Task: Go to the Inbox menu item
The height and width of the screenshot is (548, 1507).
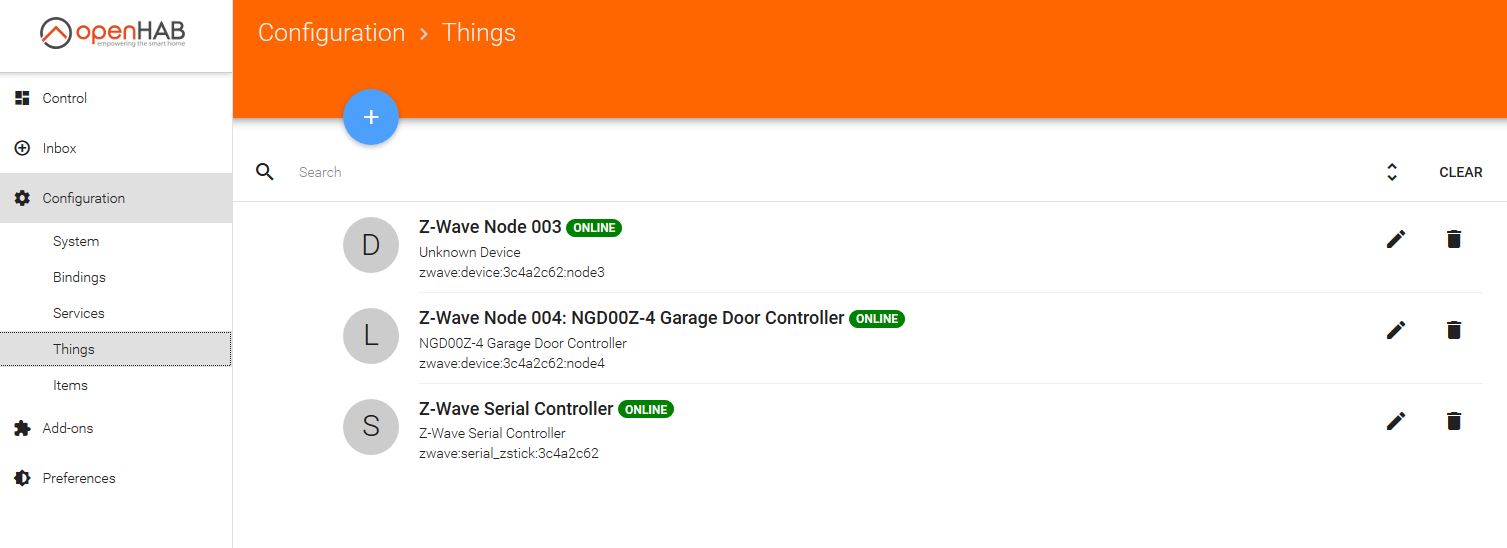Action: (x=60, y=148)
